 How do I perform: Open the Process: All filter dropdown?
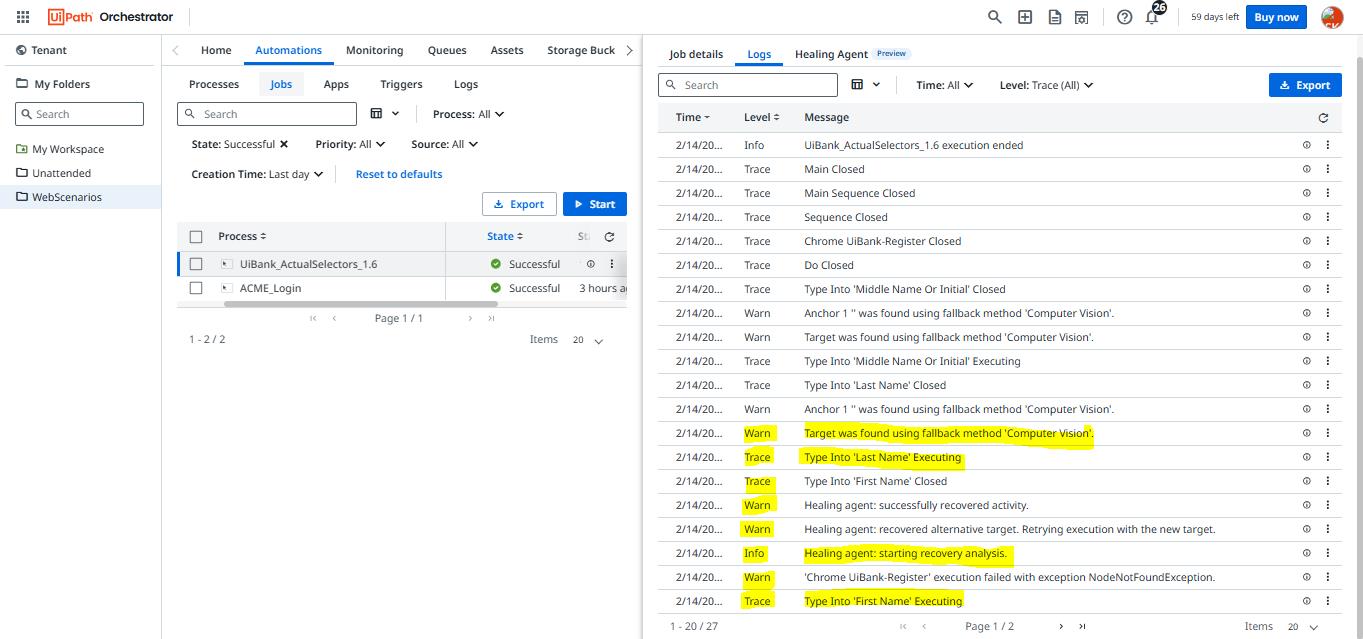(467, 114)
